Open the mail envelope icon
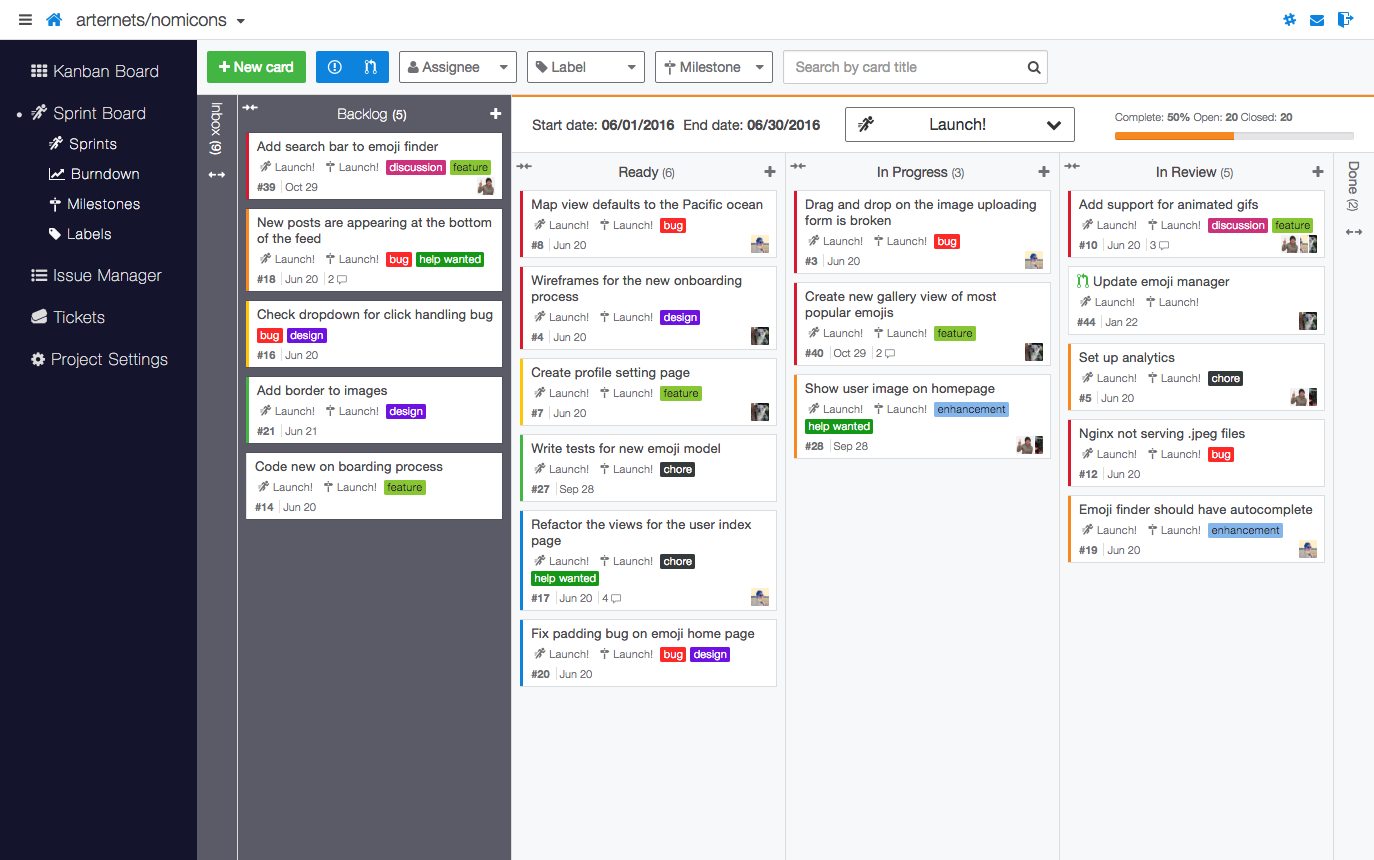 1317,20
